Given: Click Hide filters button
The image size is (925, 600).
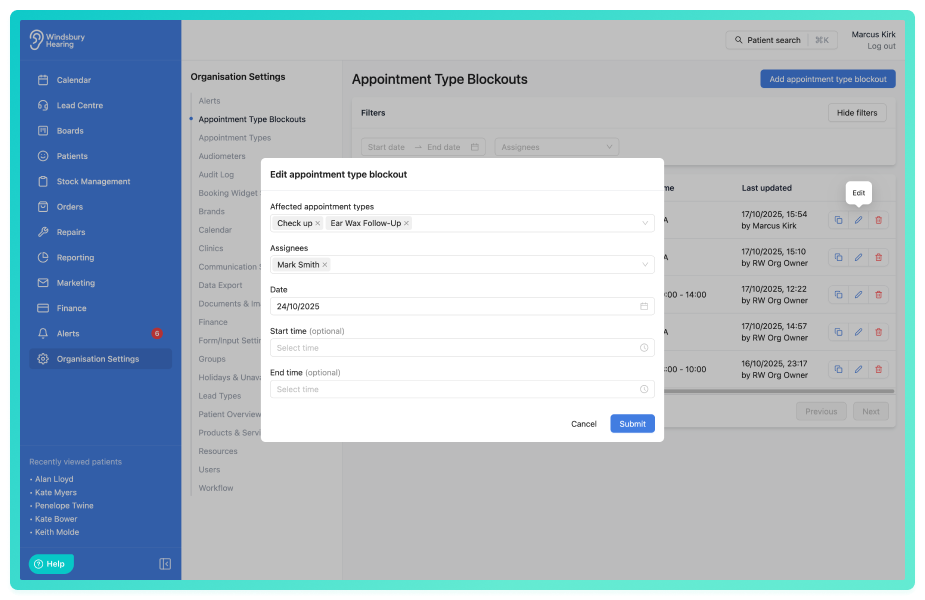Looking at the screenshot, I should tap(857, 113).
